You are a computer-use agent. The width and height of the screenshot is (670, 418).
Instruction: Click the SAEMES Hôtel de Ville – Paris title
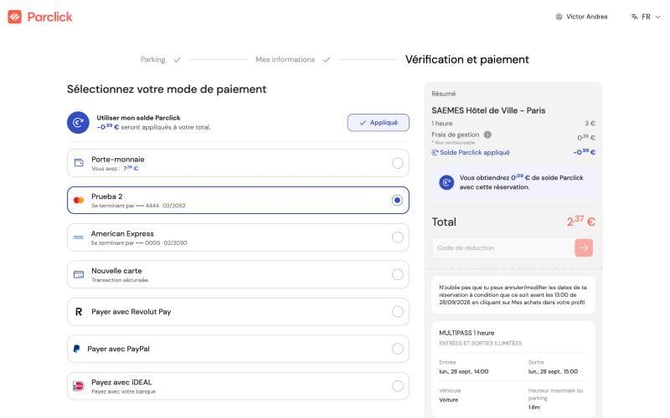[488, 110]
